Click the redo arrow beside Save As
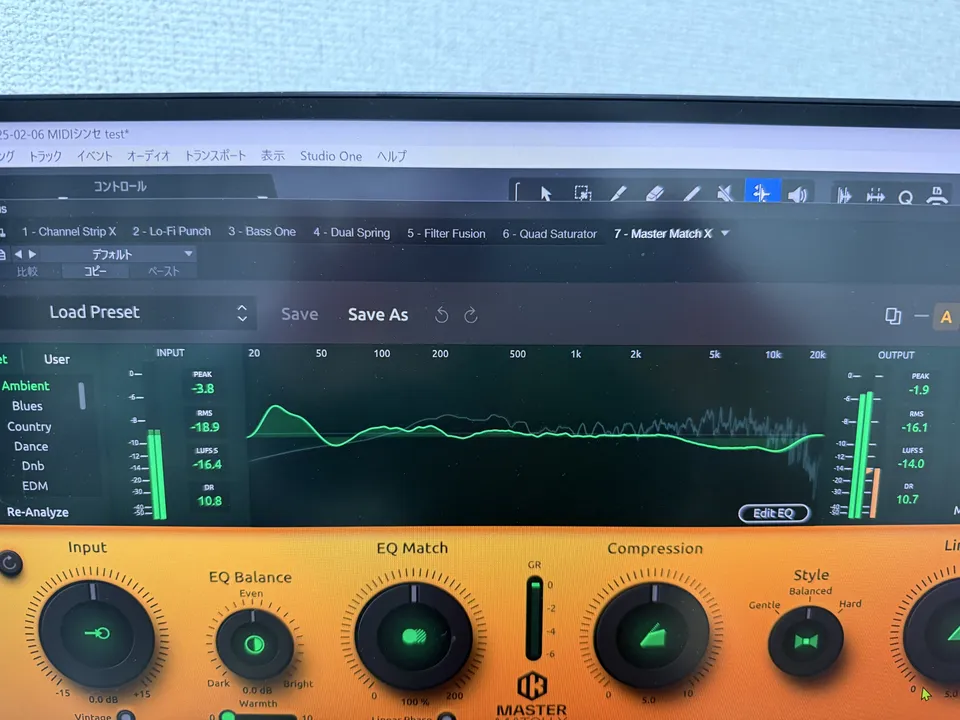Screen dimensions: 960x720 [471, 315]
